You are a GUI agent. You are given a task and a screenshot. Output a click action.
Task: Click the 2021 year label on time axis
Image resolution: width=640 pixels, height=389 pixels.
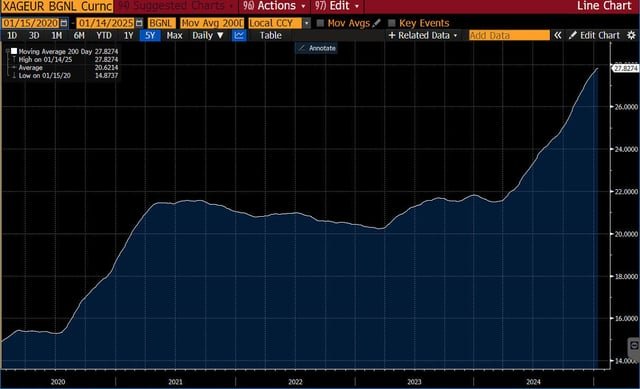(x=176, y=382)
